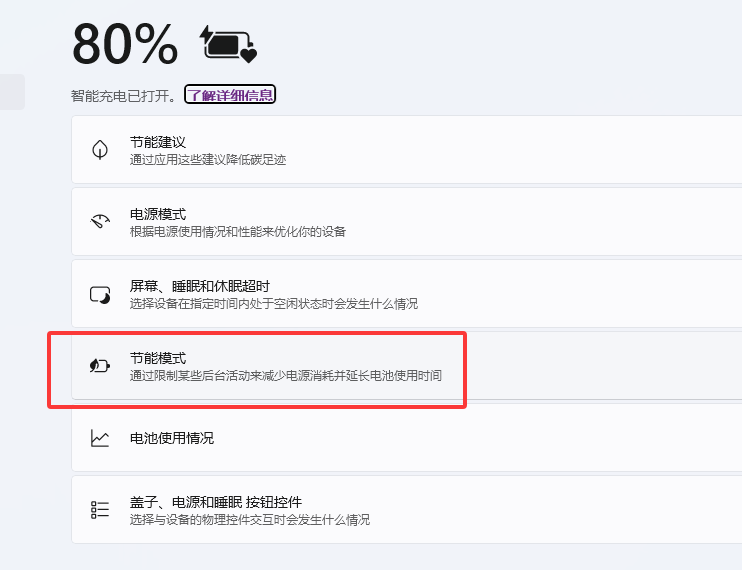
Task: Click the screen and moon icon
Action: (x=100, y=294)
